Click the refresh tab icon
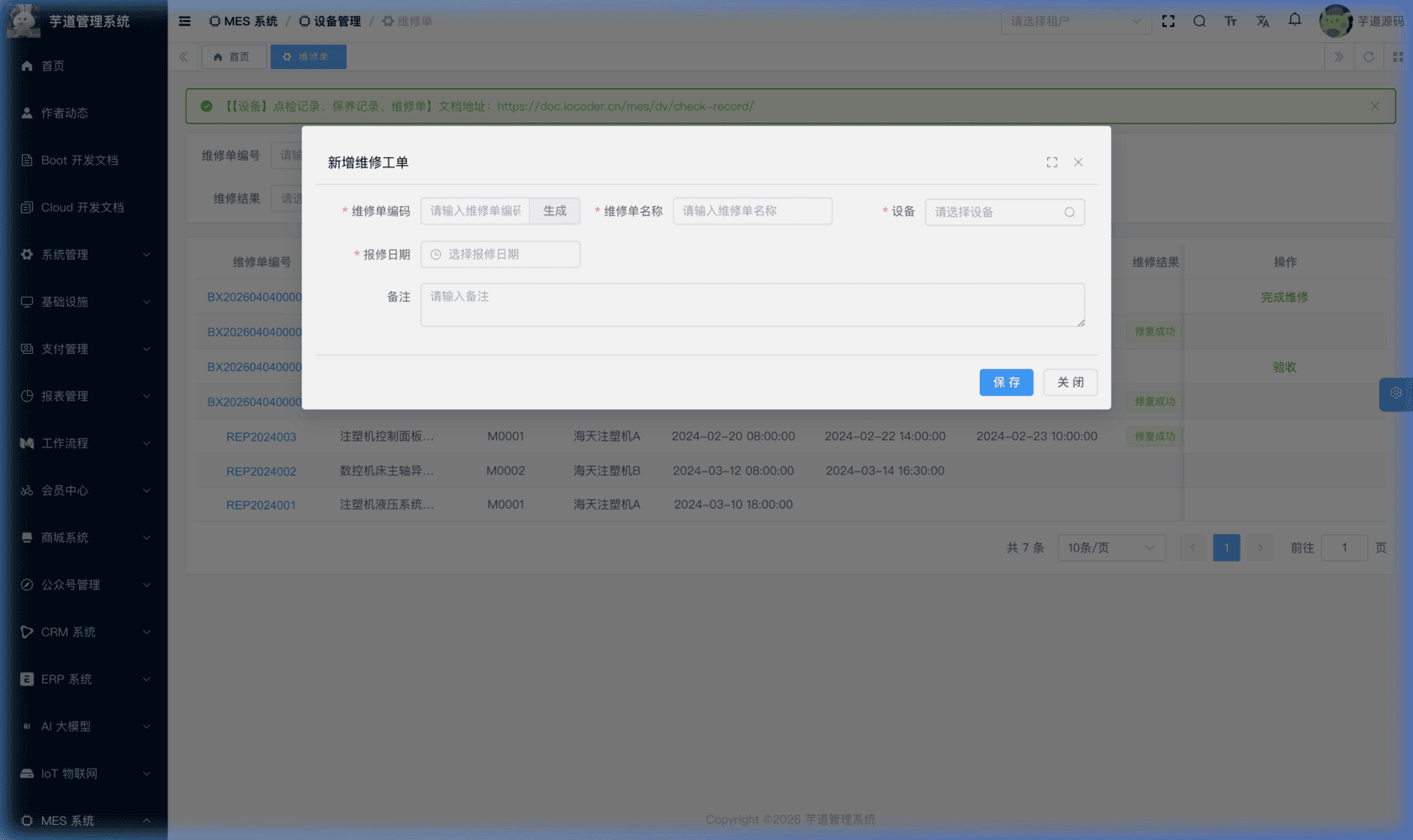 [1369, 57]
